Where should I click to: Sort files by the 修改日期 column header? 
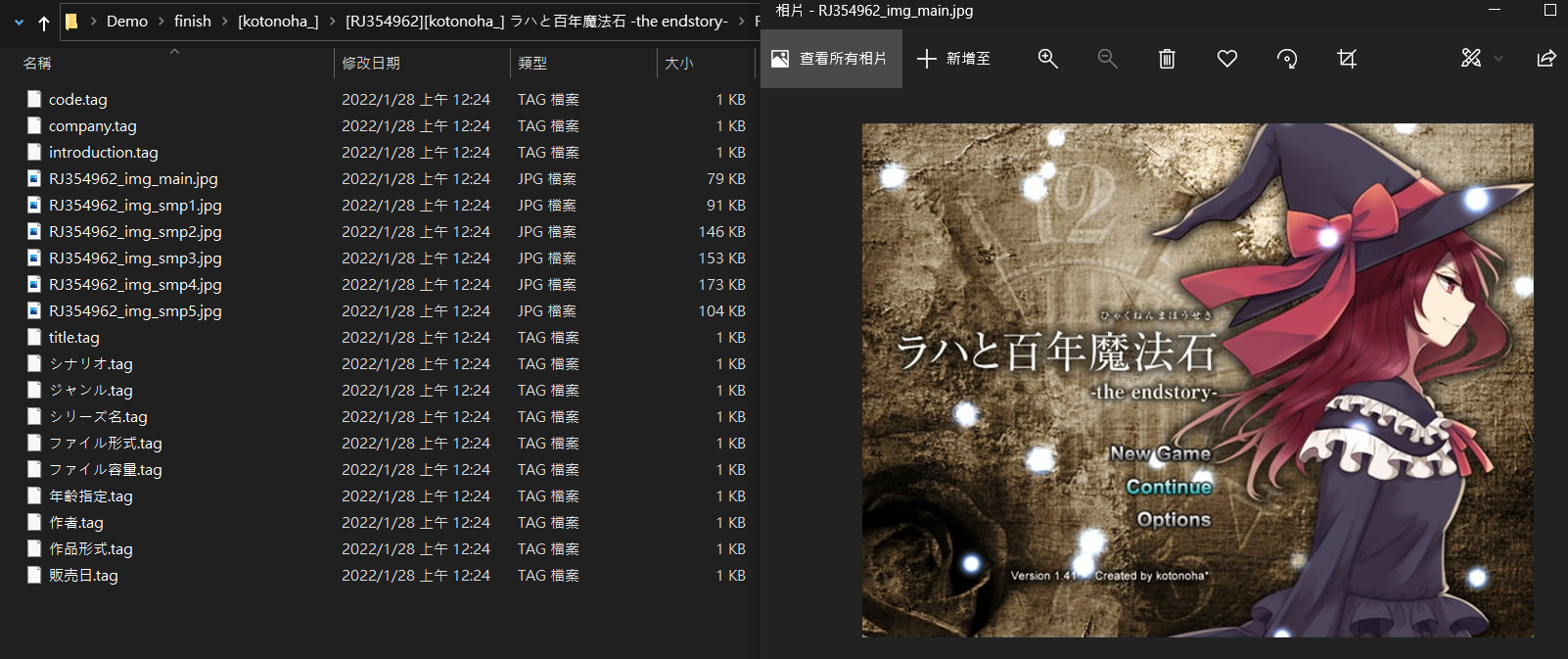click(371, 63)
